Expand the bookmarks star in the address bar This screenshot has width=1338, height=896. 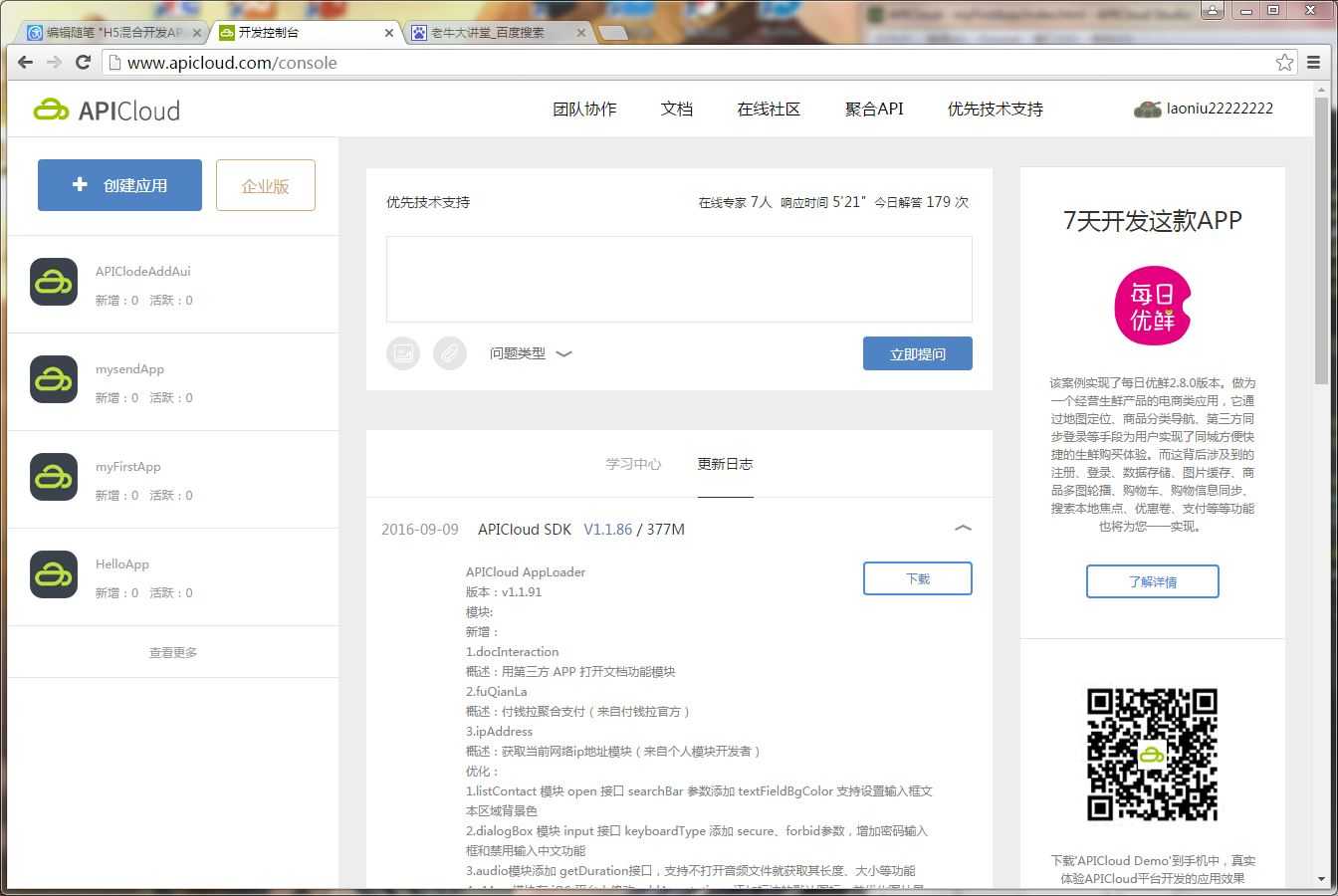tap(1284, 62)
